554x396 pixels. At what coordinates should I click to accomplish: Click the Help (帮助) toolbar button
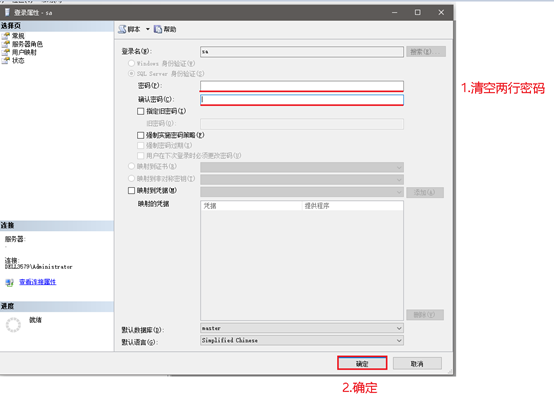tap(165, 29)
